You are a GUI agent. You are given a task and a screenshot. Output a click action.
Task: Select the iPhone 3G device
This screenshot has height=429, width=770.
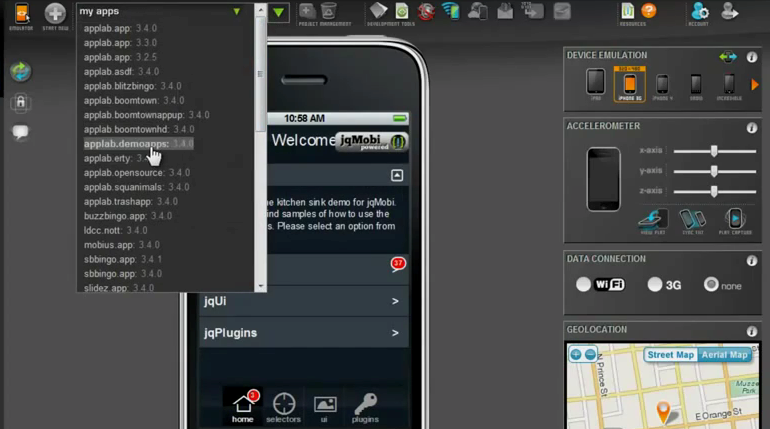(630, 84)
